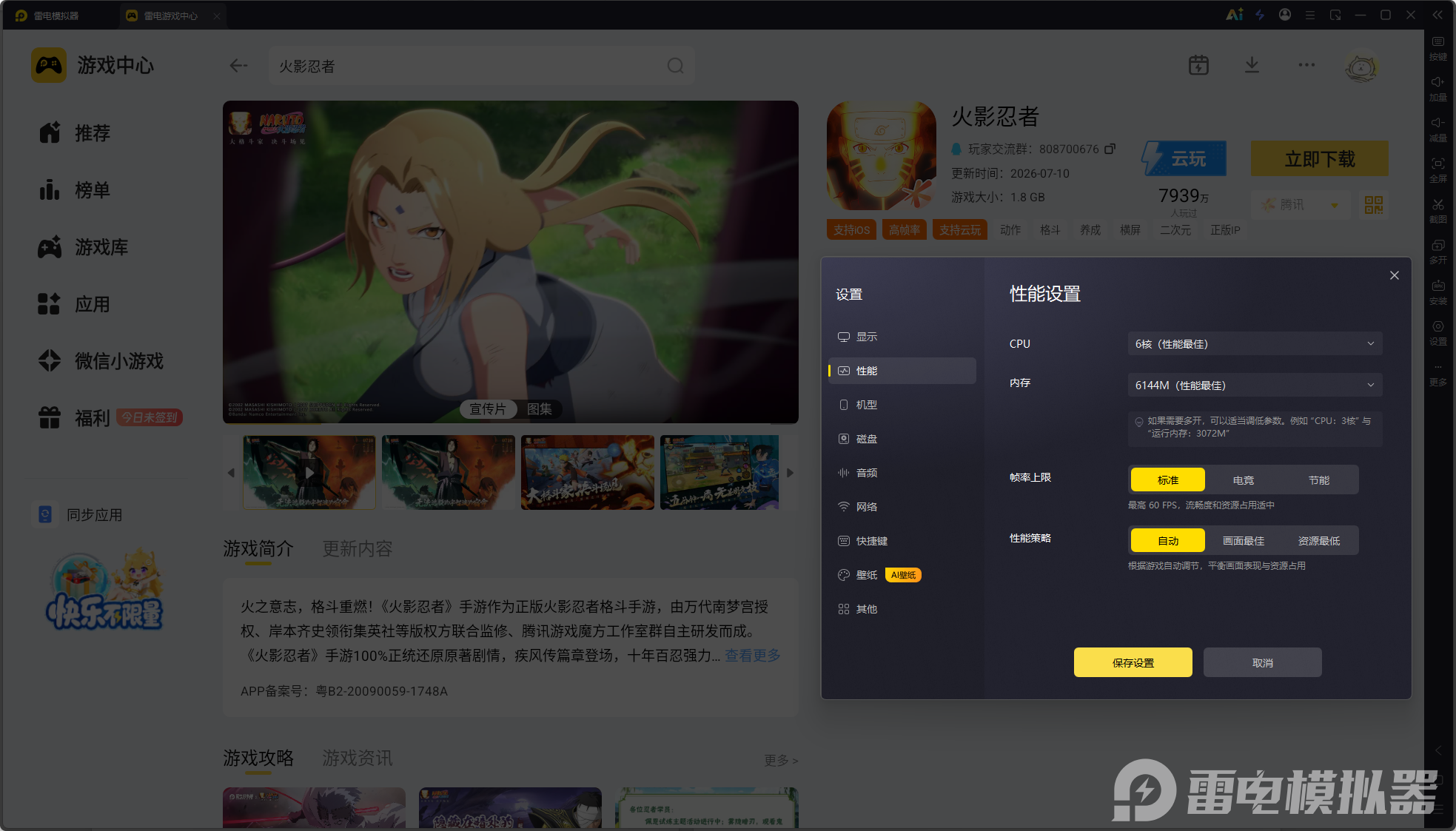This screenshot has height=831, width=1456.
Task: Open 机型 device model settings
Action: coord(902,405)
